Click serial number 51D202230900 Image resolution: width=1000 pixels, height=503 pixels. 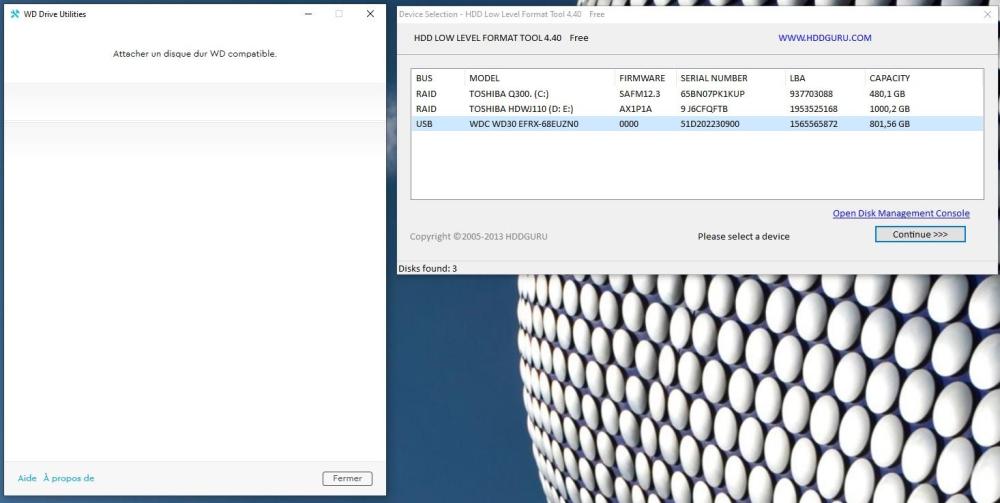710,124
